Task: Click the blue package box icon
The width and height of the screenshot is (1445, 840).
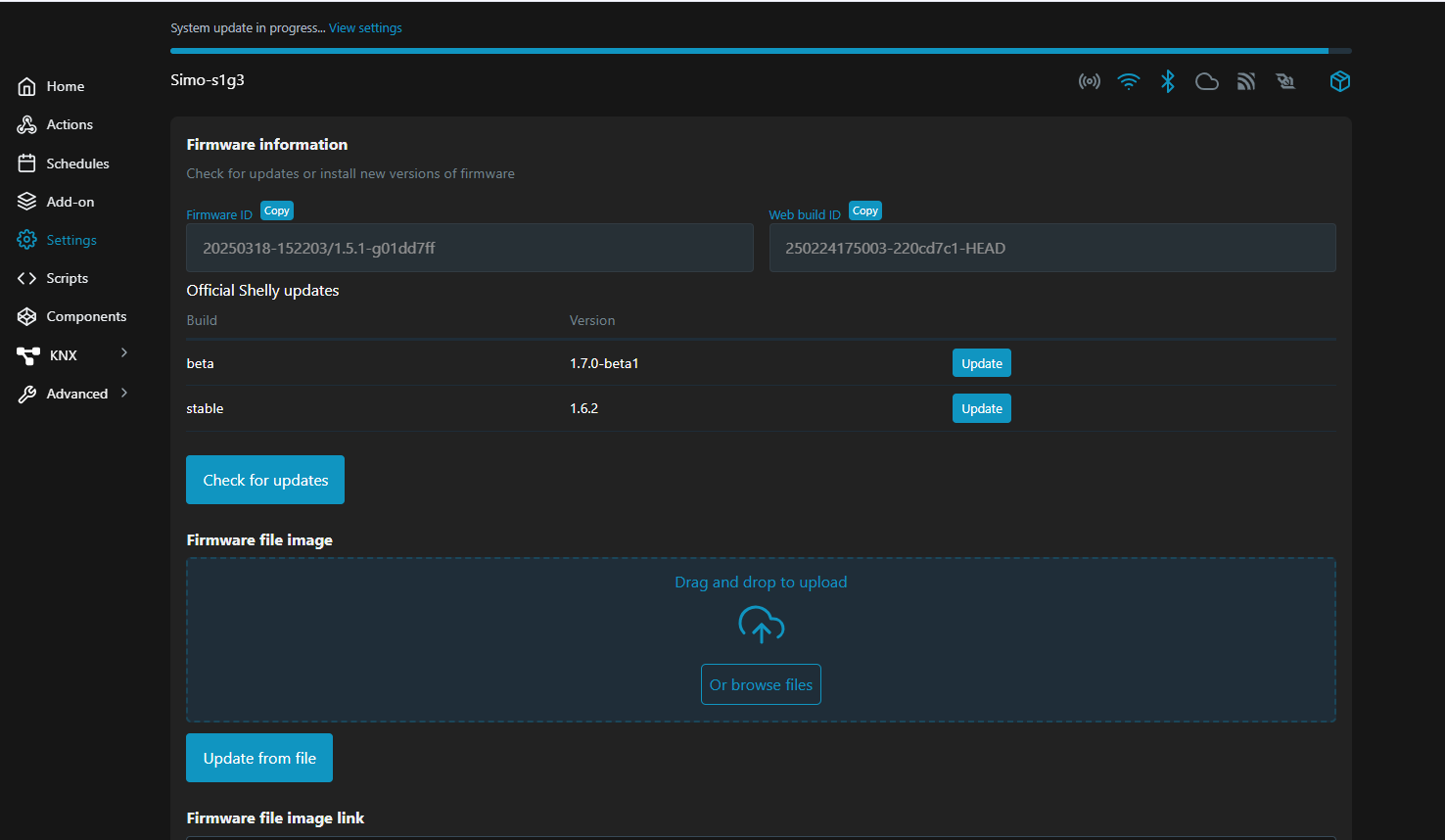Action: tap(1340, 81)
